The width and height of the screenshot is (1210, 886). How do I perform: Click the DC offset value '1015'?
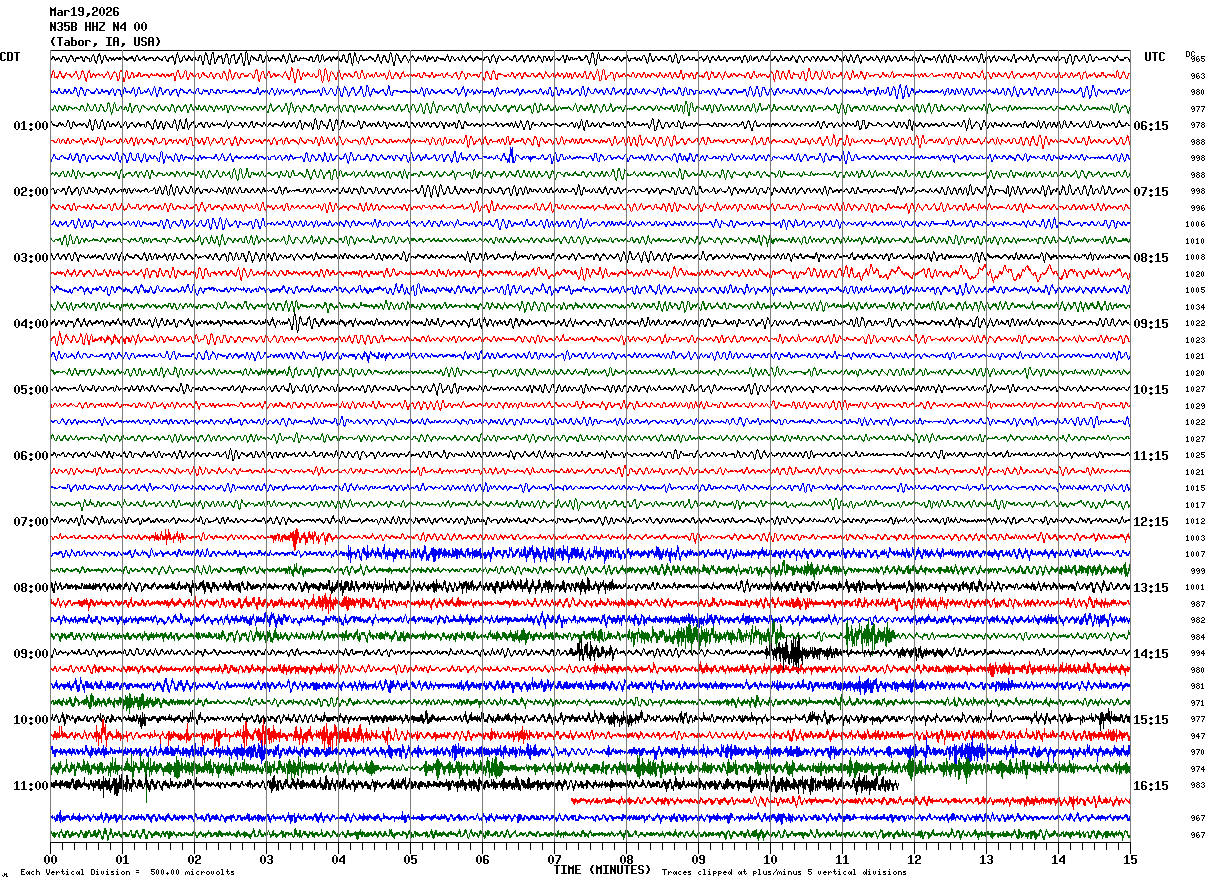click(1195, 489)
